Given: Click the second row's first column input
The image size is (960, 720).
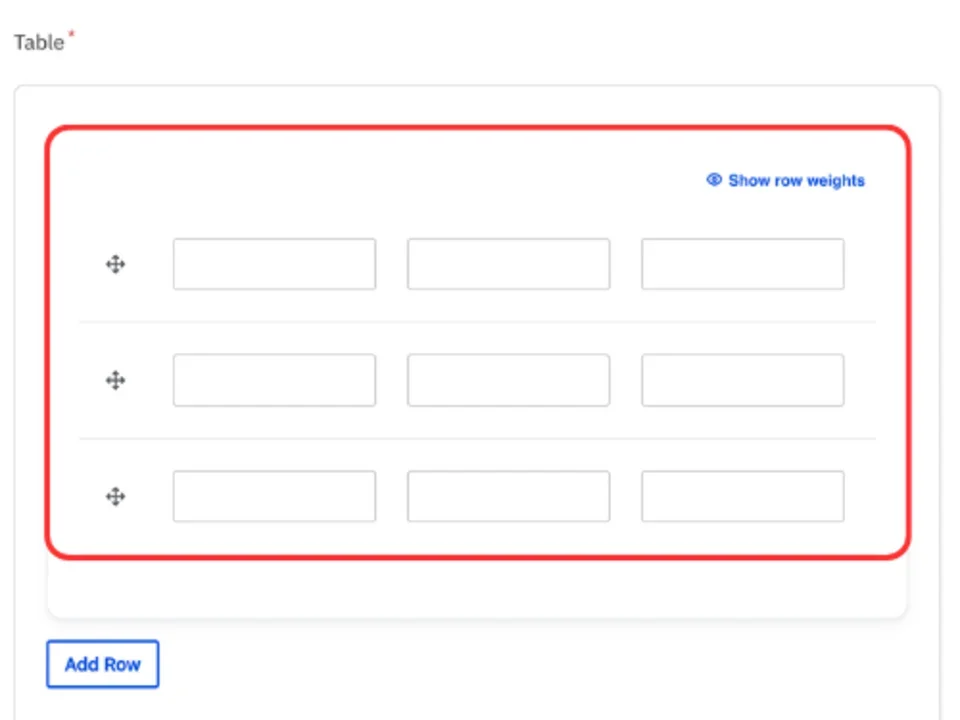Looking at the screenshot, I should tap(274, 380).
